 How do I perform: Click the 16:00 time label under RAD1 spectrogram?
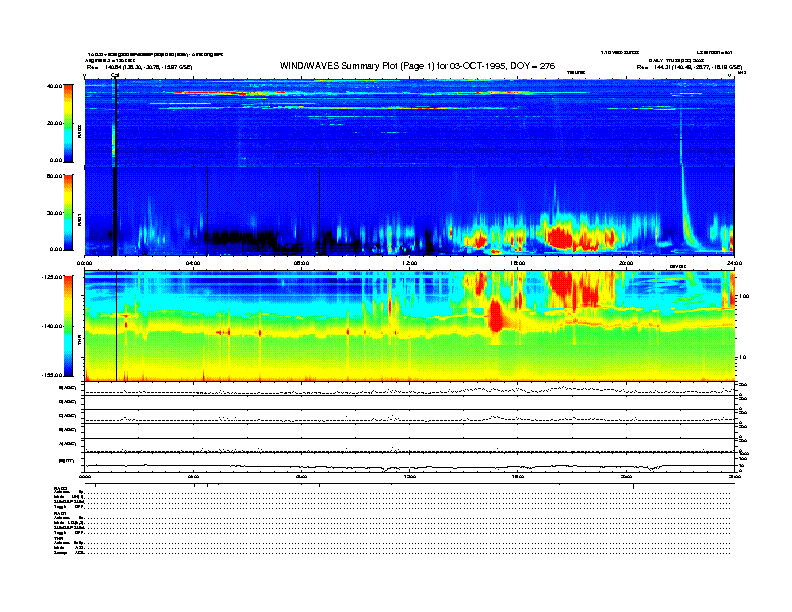click(518, 263)
